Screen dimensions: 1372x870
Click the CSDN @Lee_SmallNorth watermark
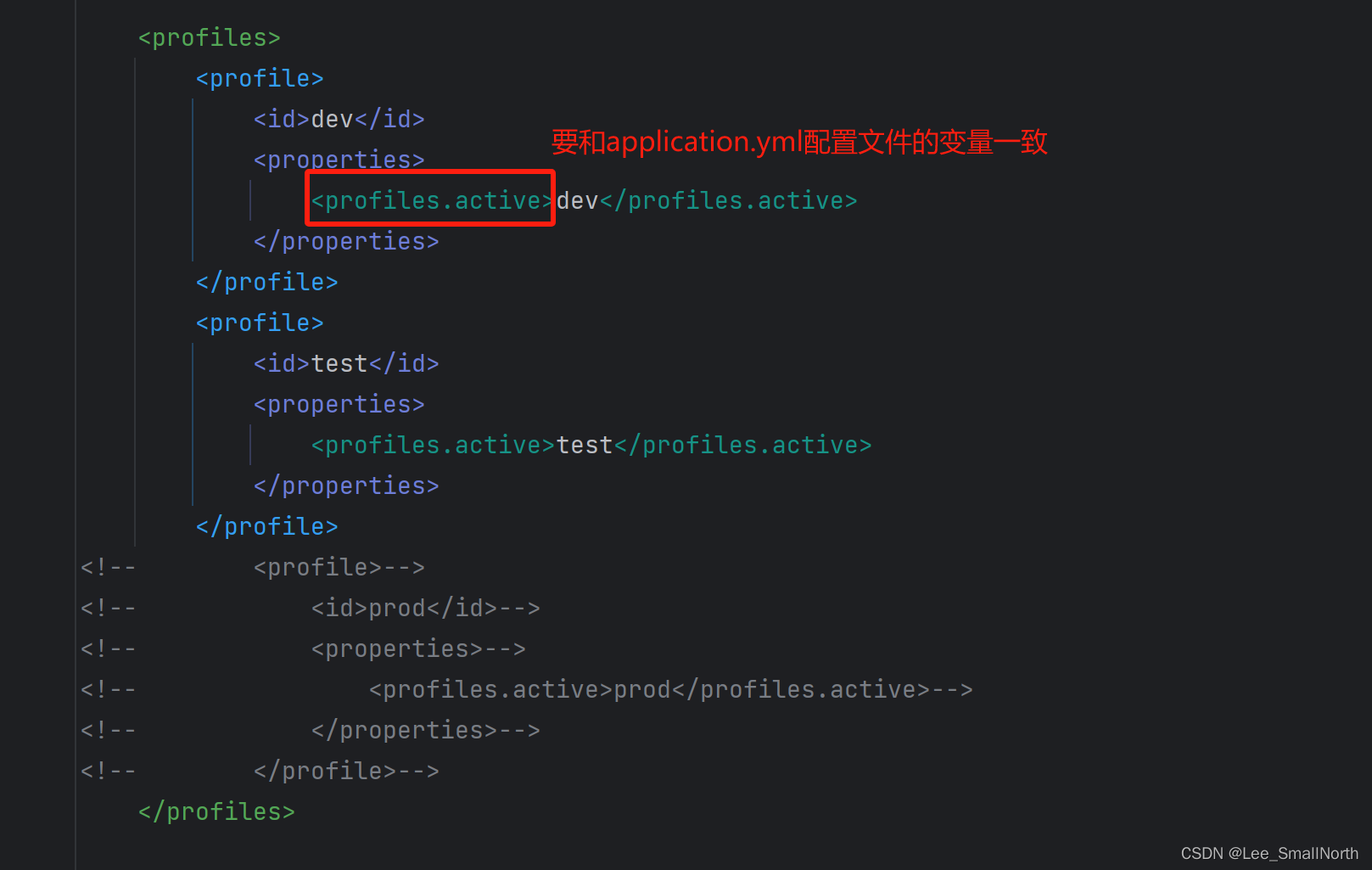pyautogui.click(x=1267, y=853)
